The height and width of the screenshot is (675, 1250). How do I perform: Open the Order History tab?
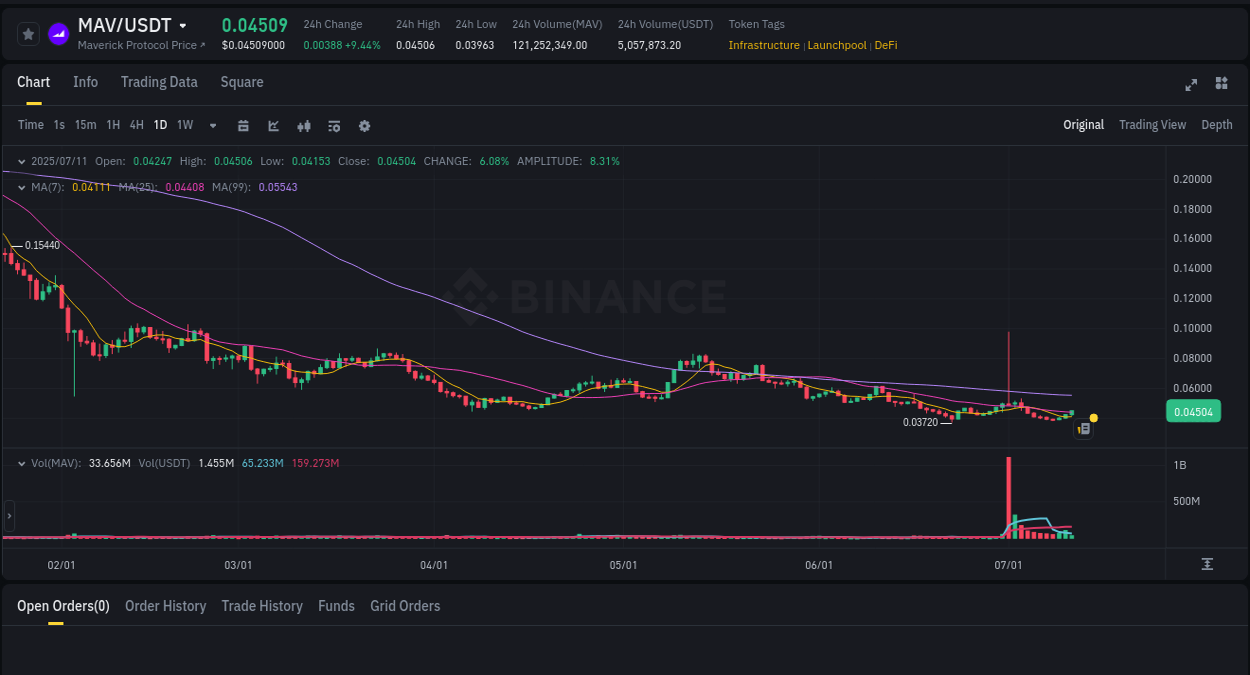click(x=165, y=606)
